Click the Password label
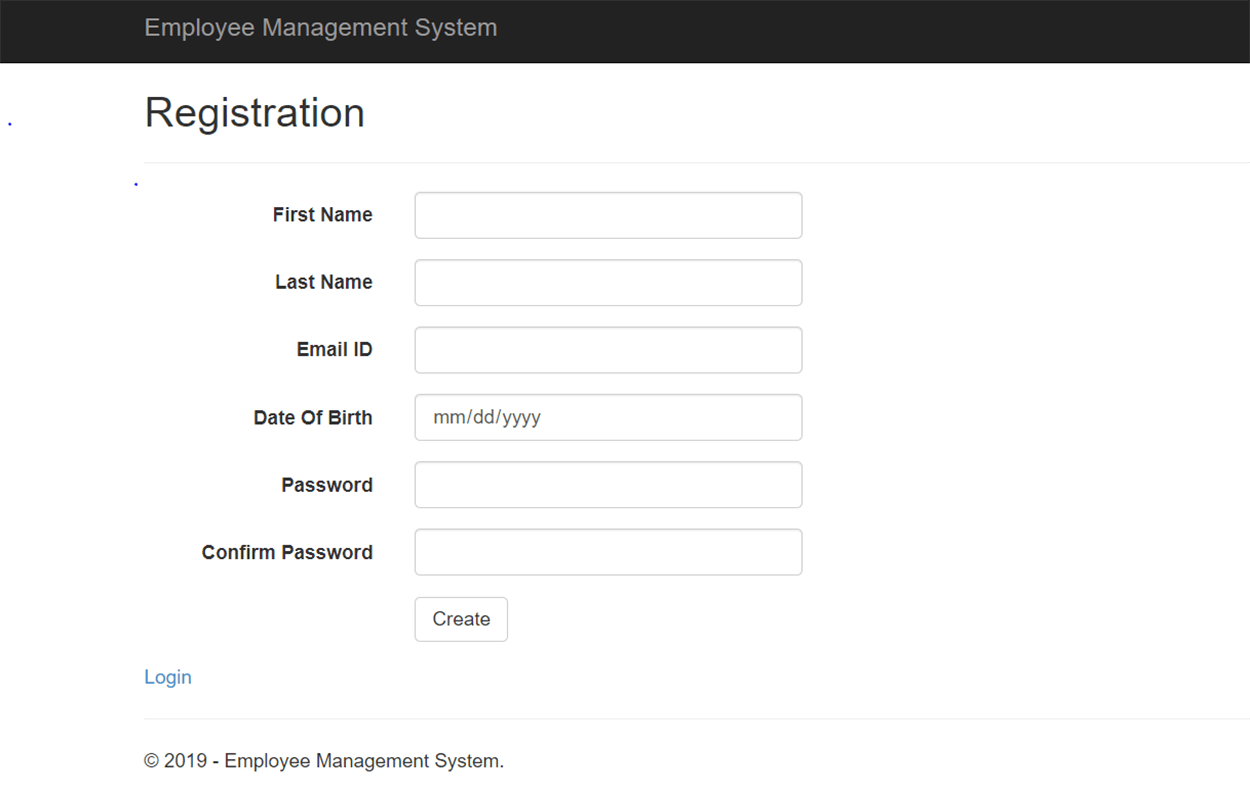The width and height of the screenshot is (1250, 800). [326, 484]
